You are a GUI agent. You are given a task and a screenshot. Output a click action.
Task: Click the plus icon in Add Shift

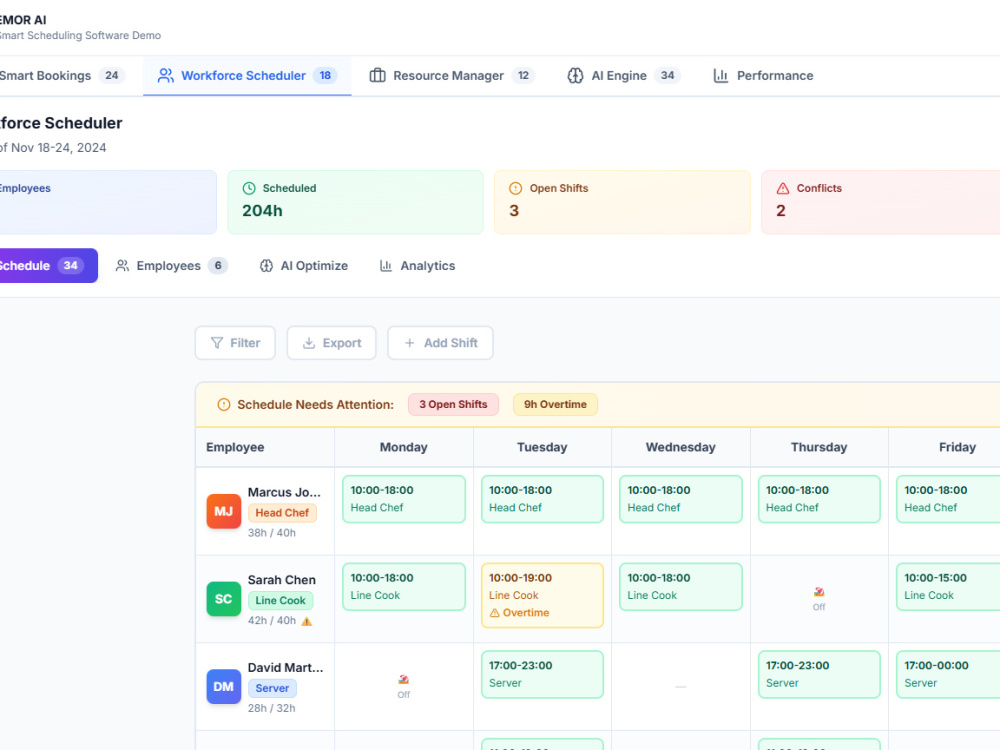[x=409, y=343]
